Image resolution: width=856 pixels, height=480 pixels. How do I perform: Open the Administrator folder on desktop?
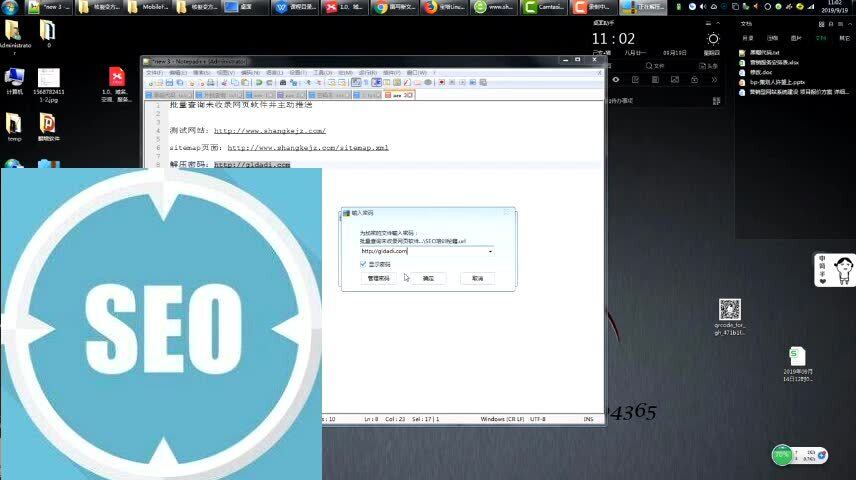(15, 37)
